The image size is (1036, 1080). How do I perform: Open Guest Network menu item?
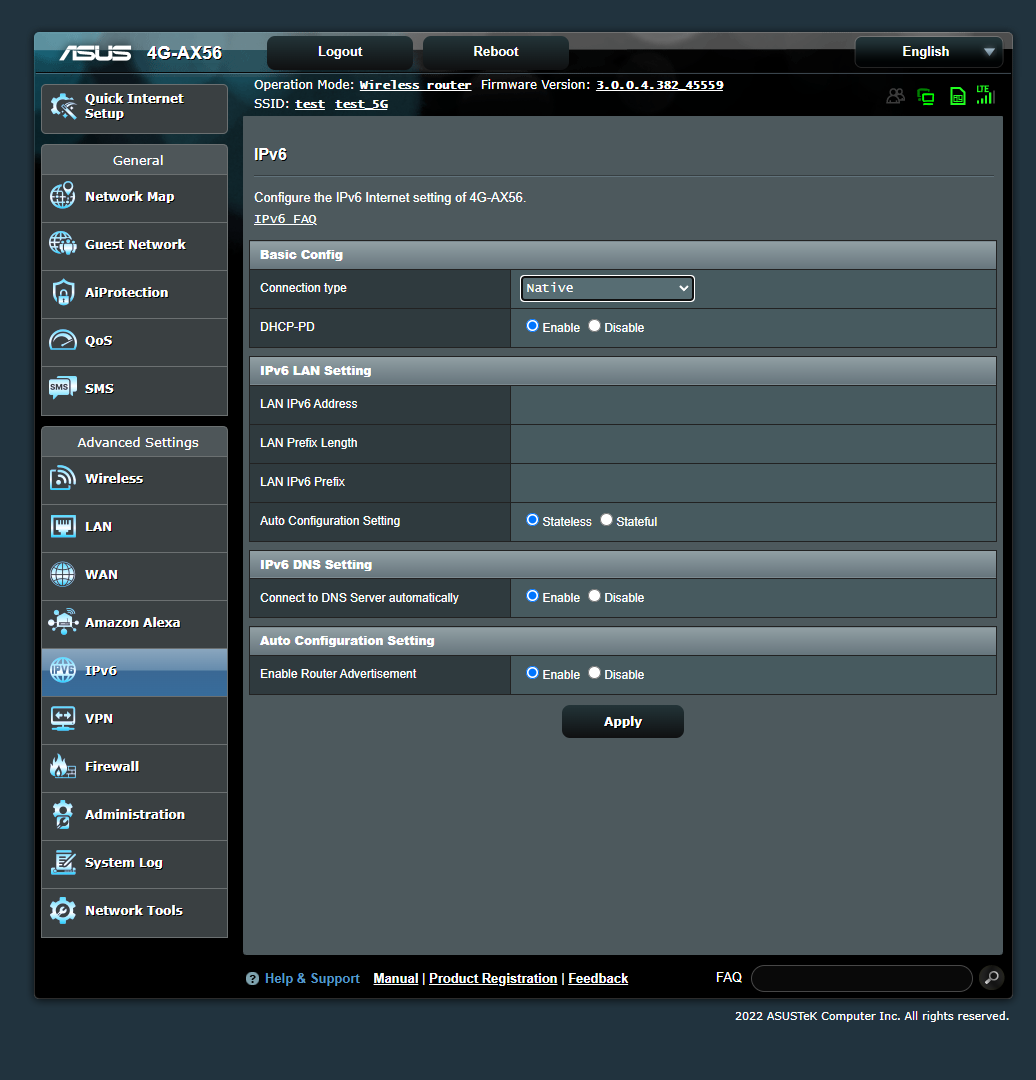click(x=134, y=245)
